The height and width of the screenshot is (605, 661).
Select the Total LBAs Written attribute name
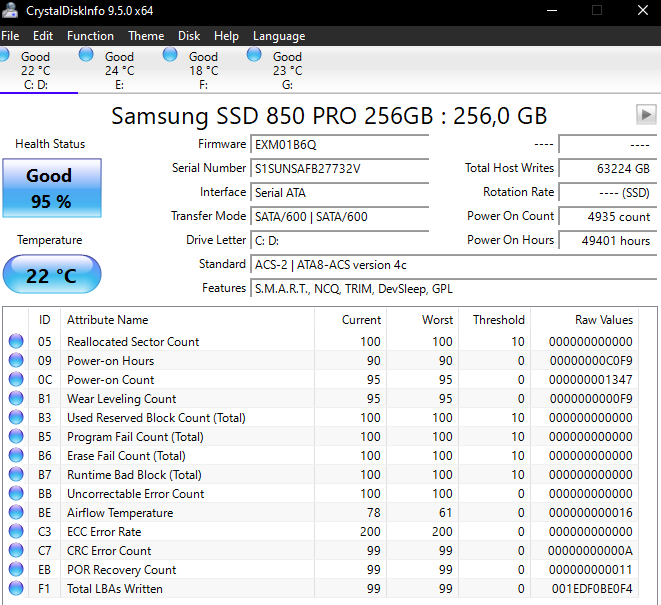coord(115,589)
